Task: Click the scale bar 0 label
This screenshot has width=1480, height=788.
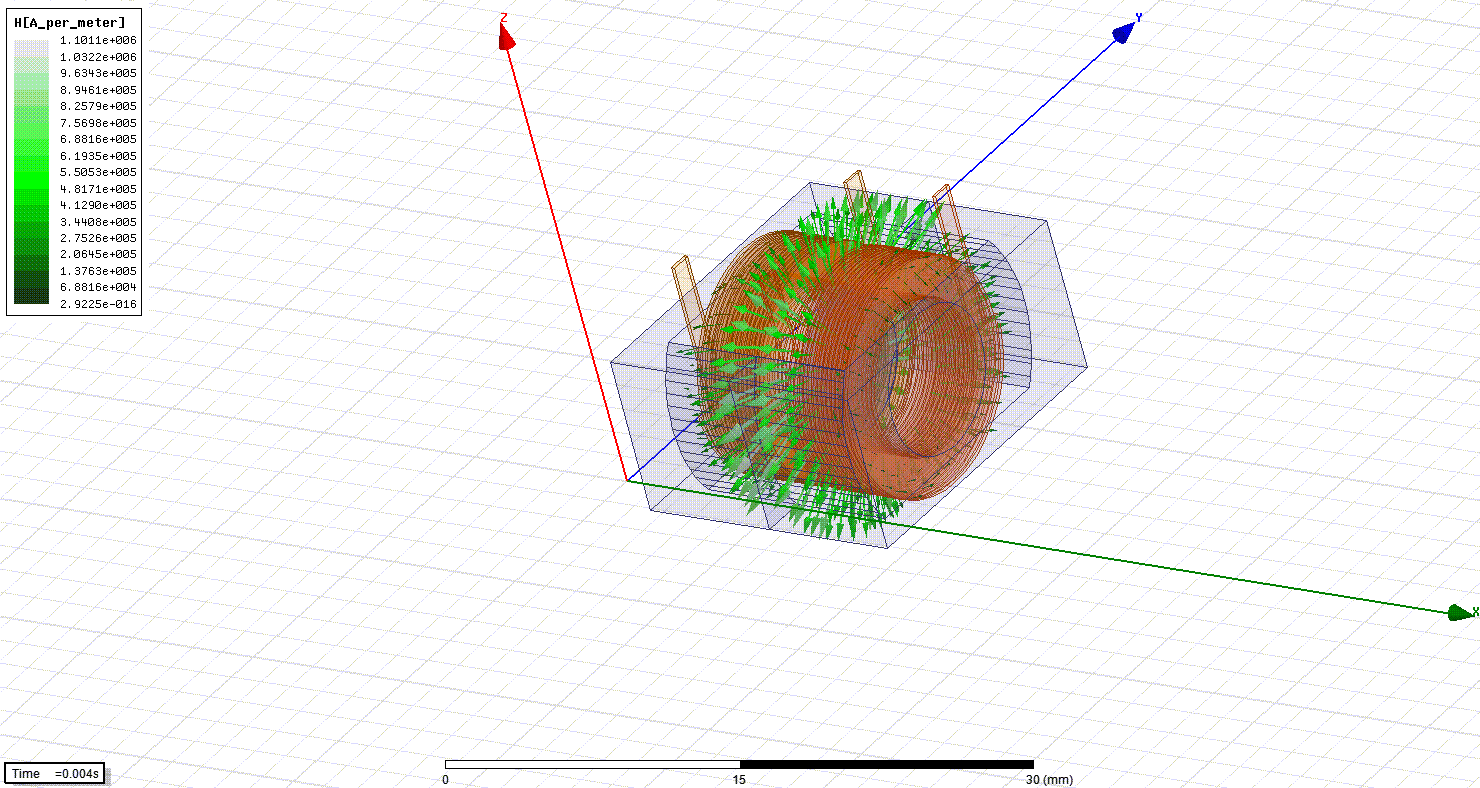Action: 445,780
